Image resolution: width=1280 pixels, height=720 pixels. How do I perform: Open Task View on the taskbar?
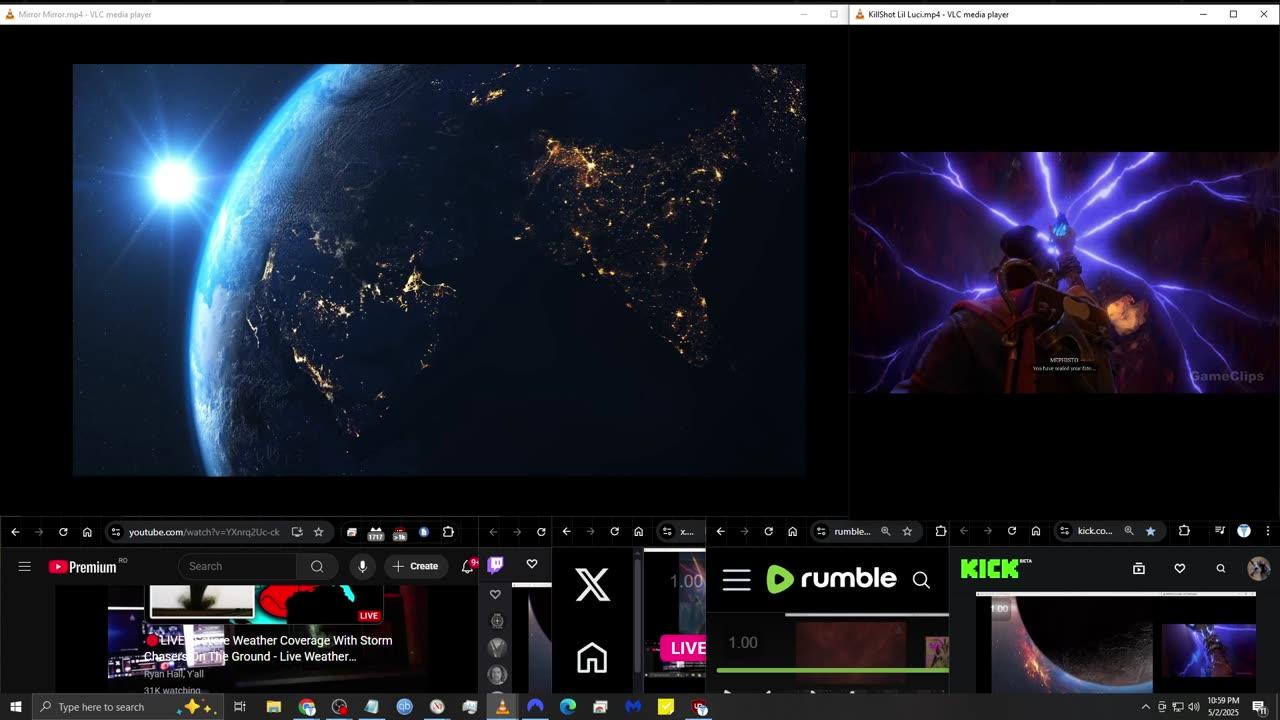240,707
